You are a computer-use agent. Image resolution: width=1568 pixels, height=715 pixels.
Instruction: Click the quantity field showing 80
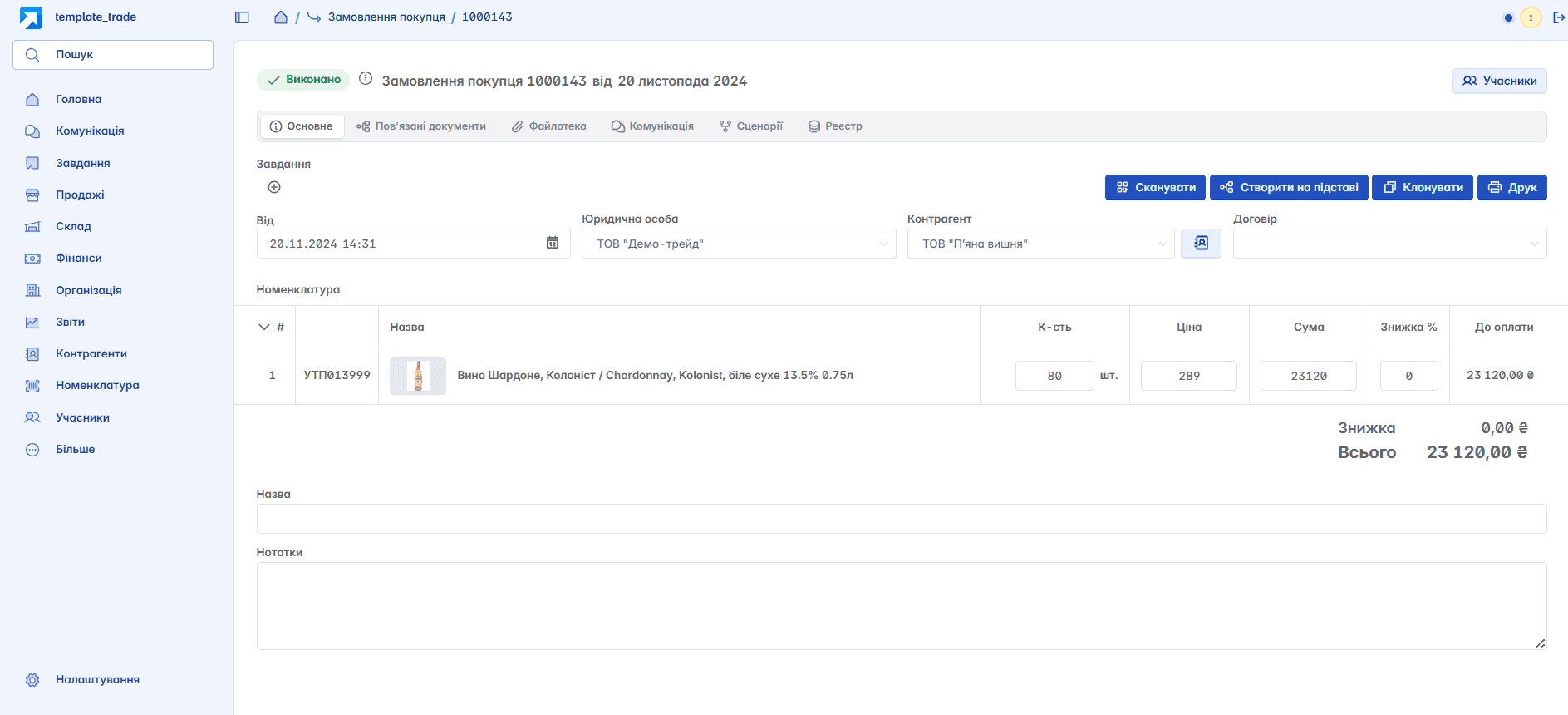[x=1054, y=376]
